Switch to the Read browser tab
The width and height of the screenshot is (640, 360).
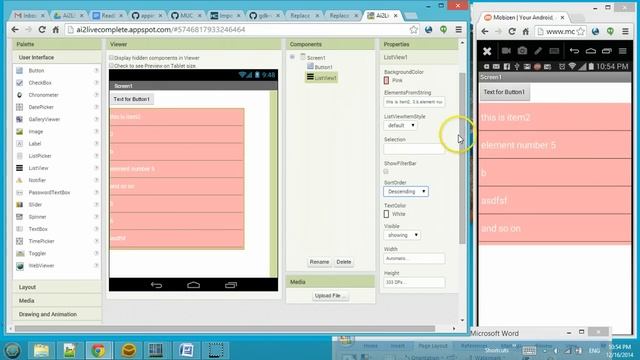[107, 16]
